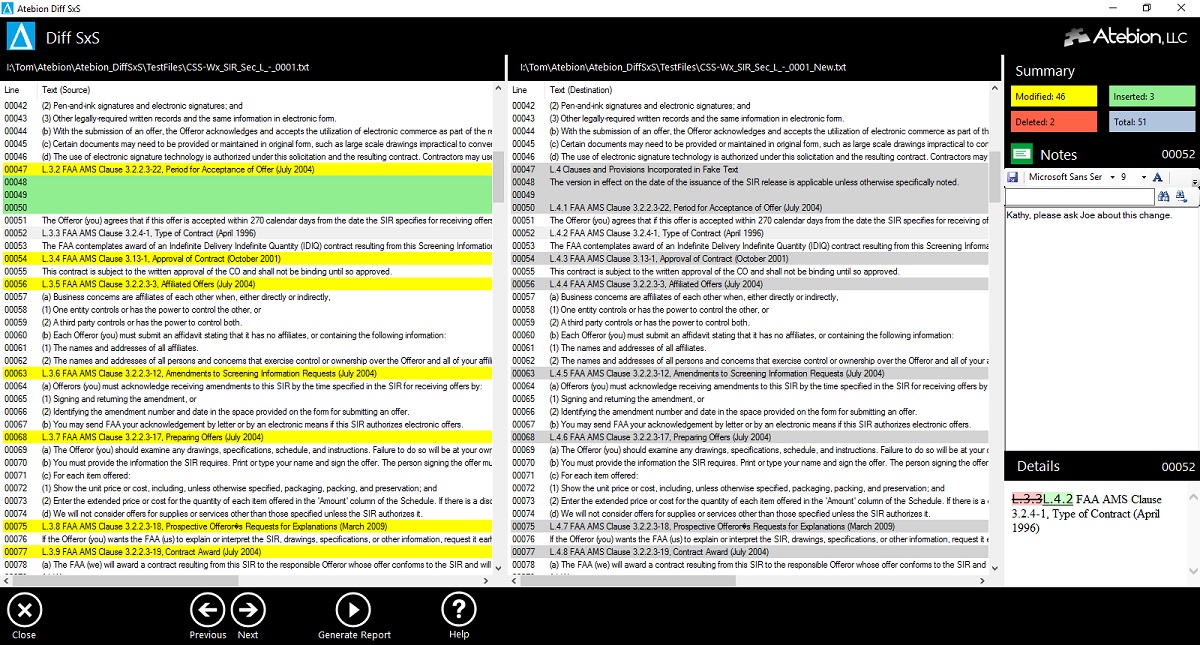Open the font size 9 dropdown

point(1132,177)
